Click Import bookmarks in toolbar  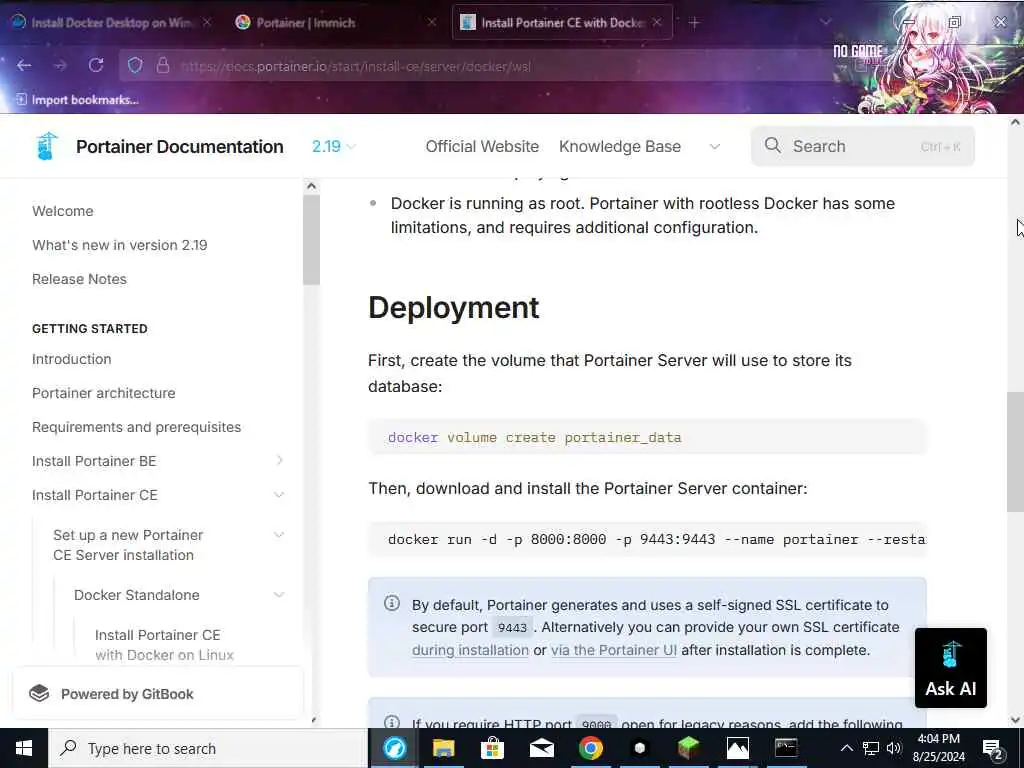coord(77,100)
